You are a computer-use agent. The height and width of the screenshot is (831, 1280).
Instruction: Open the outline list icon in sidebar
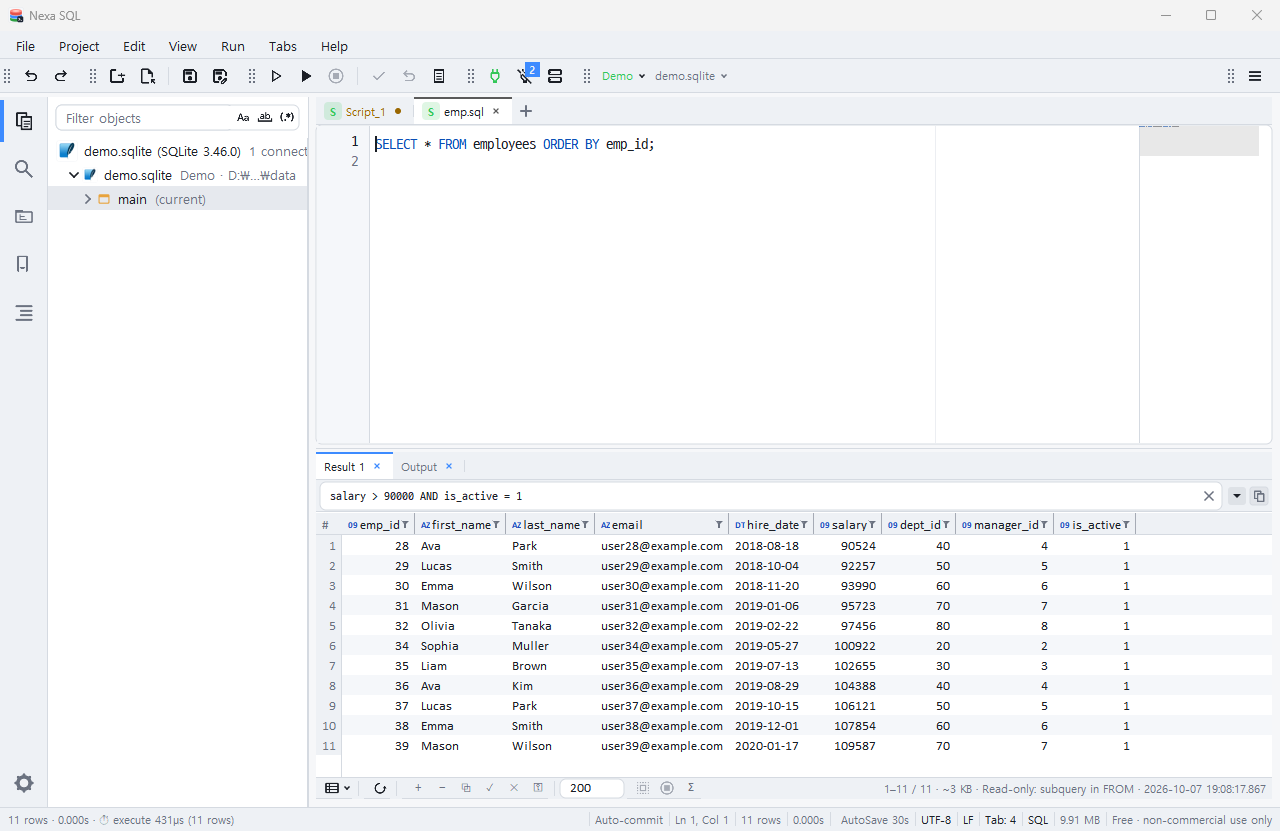coord(24,313)
